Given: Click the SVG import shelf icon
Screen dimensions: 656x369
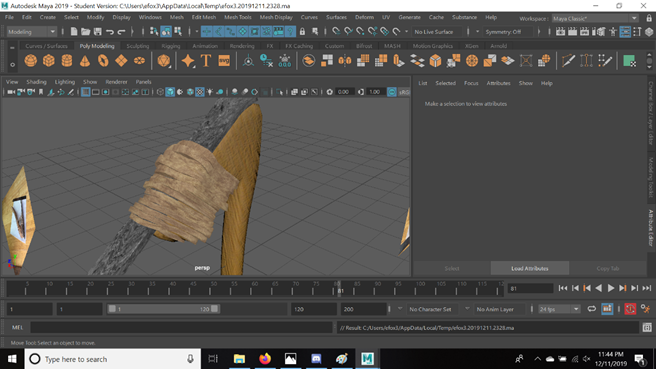Looking at the screenshot, I should click(x=224, y=61).
